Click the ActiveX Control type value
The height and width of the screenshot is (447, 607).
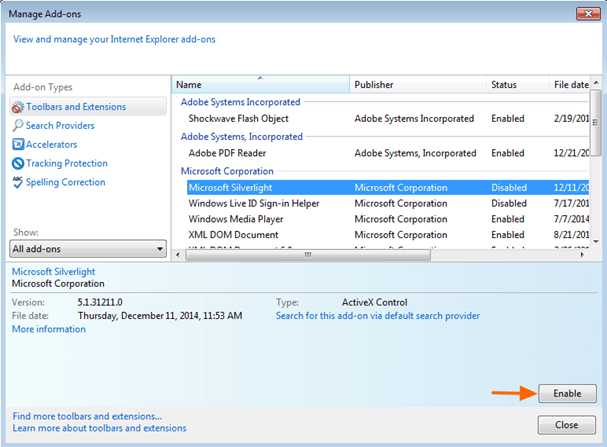pyautogui.click(x=374, y=302)
